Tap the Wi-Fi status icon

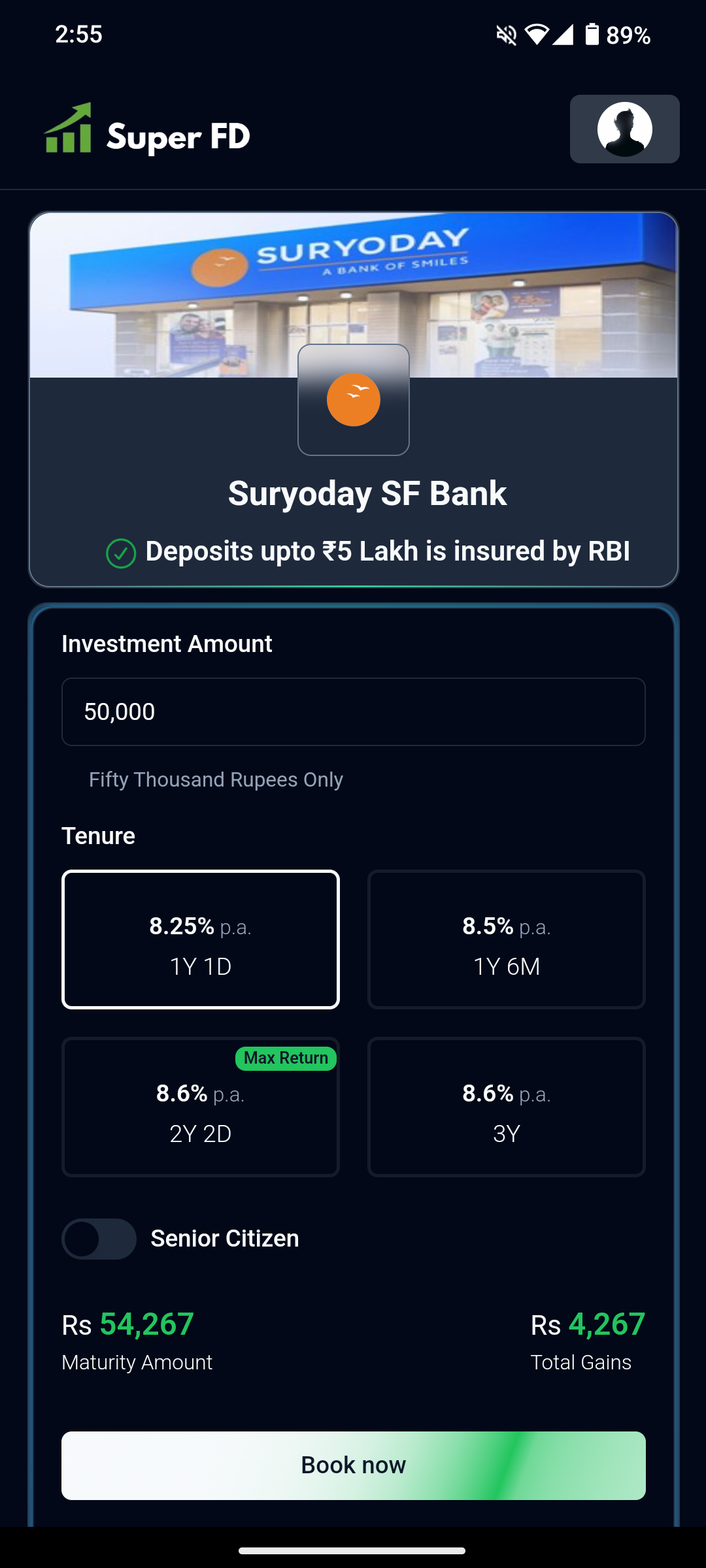(537, 35)
